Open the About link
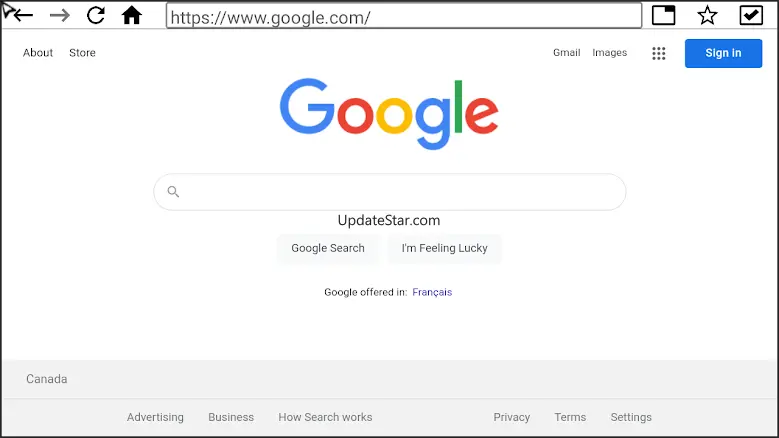779x438 pixels. point(38,53)
